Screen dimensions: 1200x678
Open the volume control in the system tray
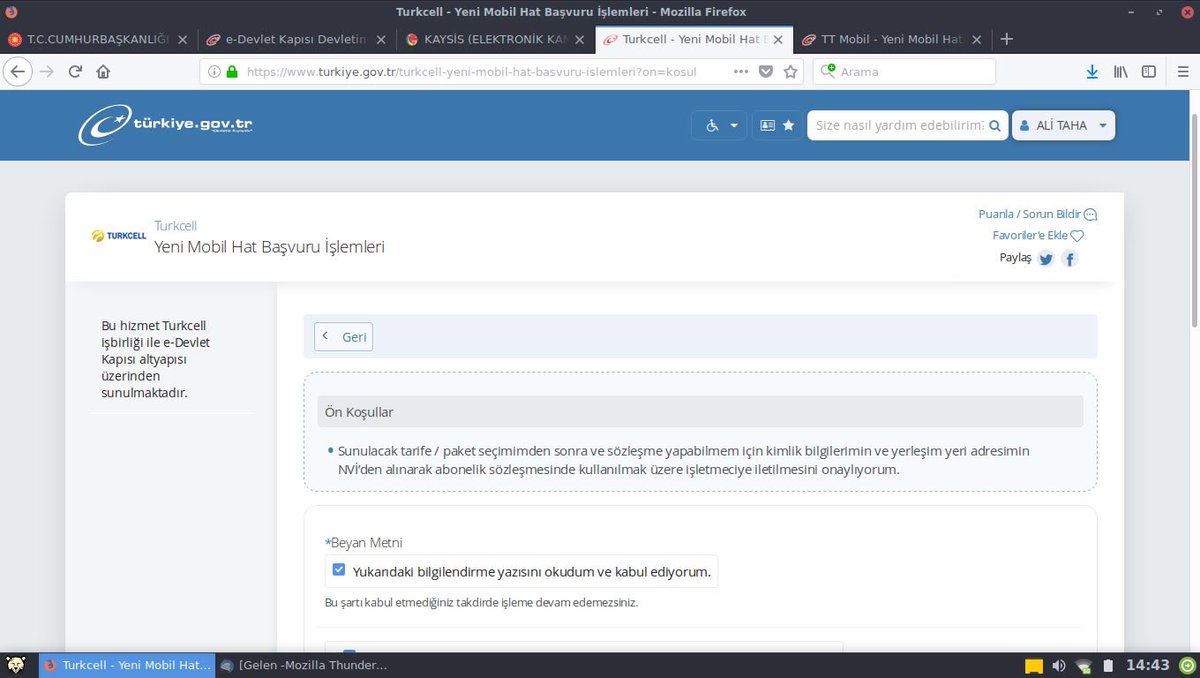tap(1059, 666)
